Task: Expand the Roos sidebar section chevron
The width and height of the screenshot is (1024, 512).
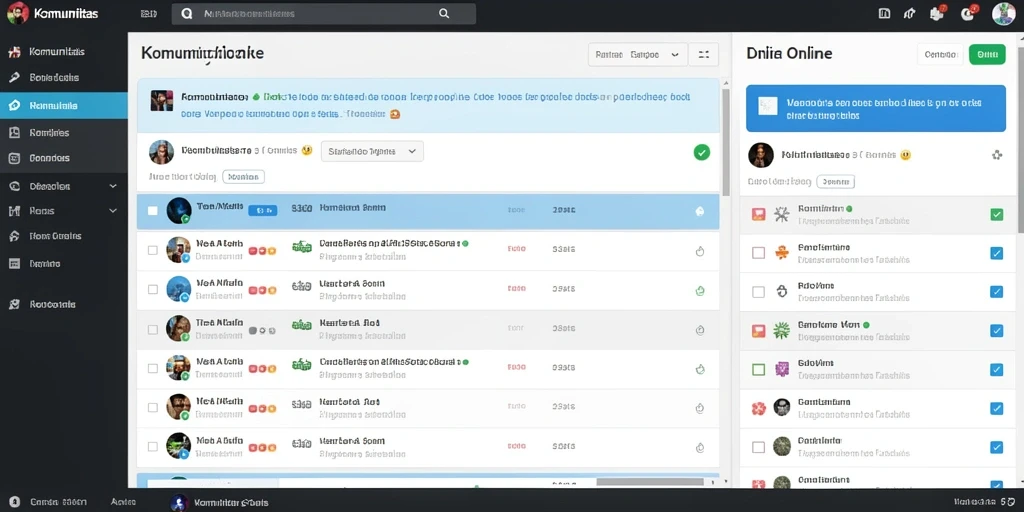Action: coord(113,211)
